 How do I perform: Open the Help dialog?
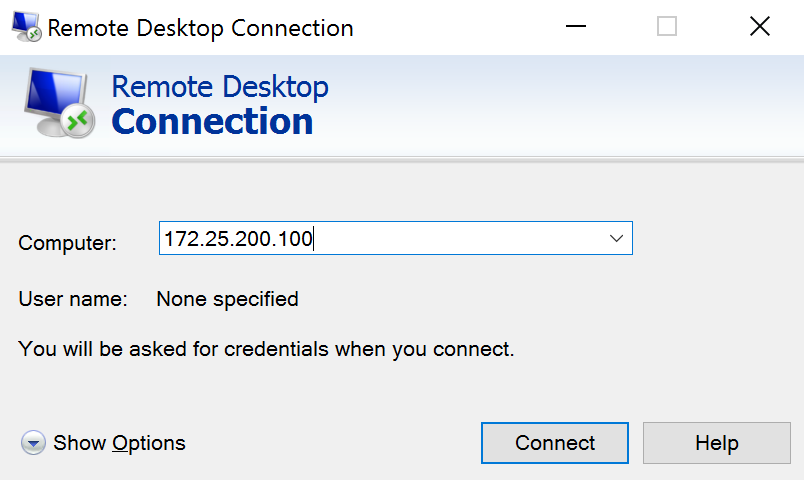[x=717, y=443]
